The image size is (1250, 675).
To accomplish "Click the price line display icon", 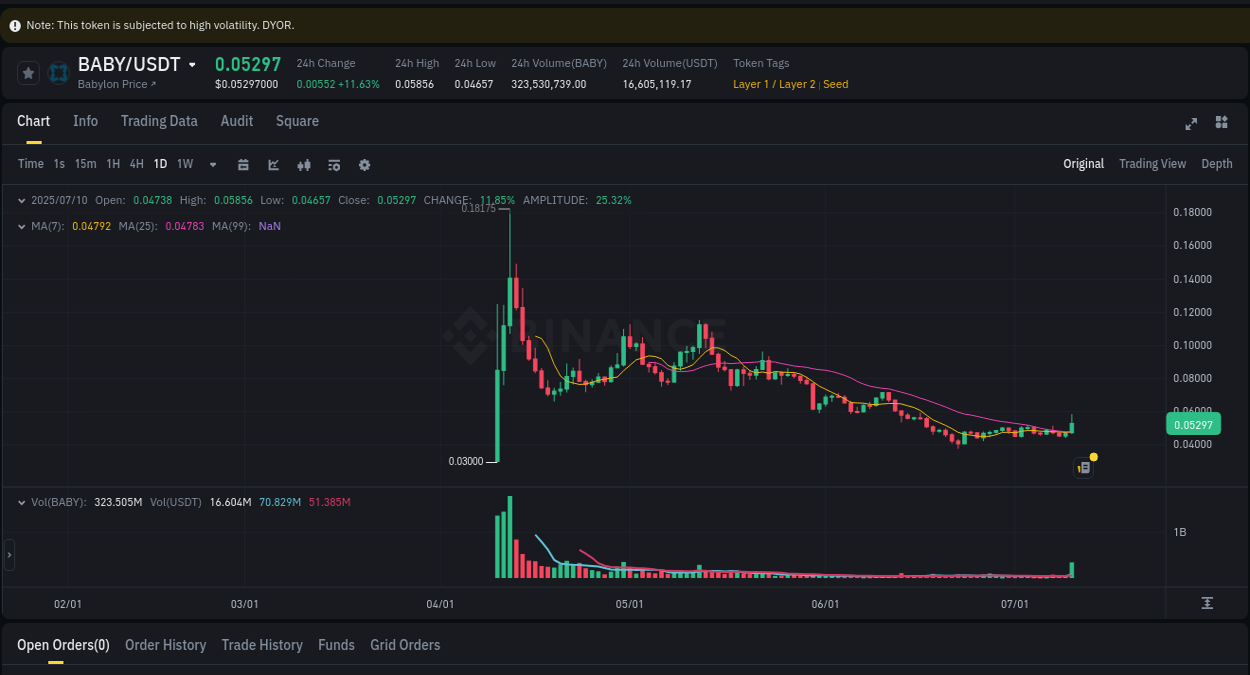I will click(334, 164).
